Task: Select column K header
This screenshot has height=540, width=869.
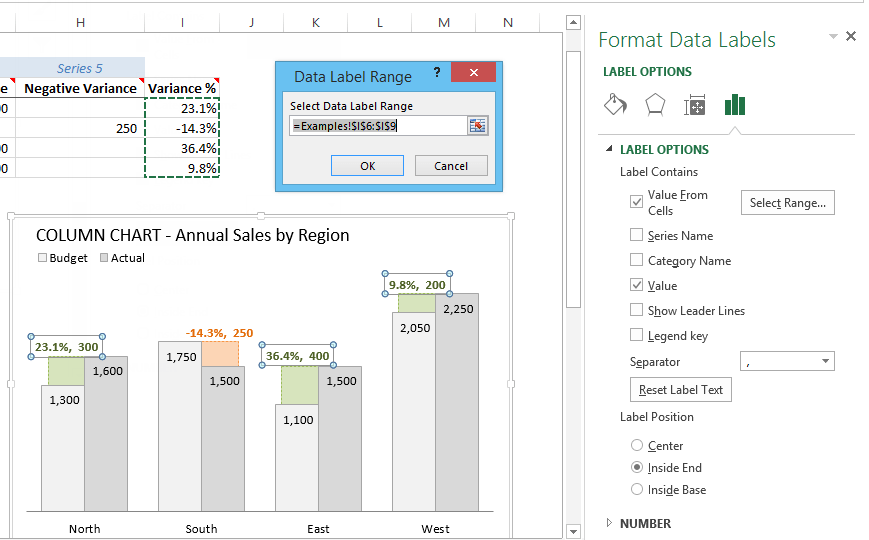Action: [315, 22]
